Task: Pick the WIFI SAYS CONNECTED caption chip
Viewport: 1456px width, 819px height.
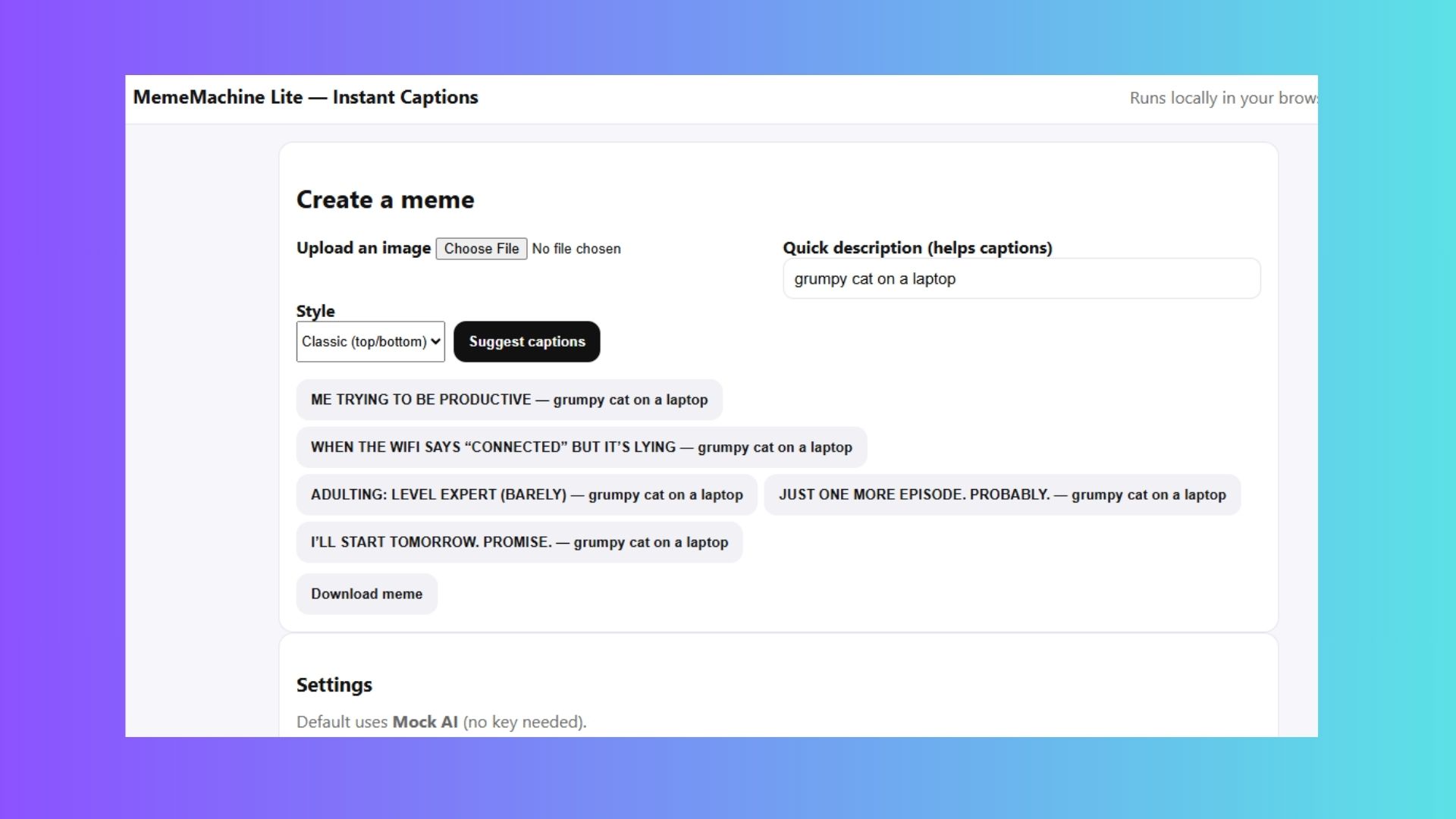Action: coord(581,447)
